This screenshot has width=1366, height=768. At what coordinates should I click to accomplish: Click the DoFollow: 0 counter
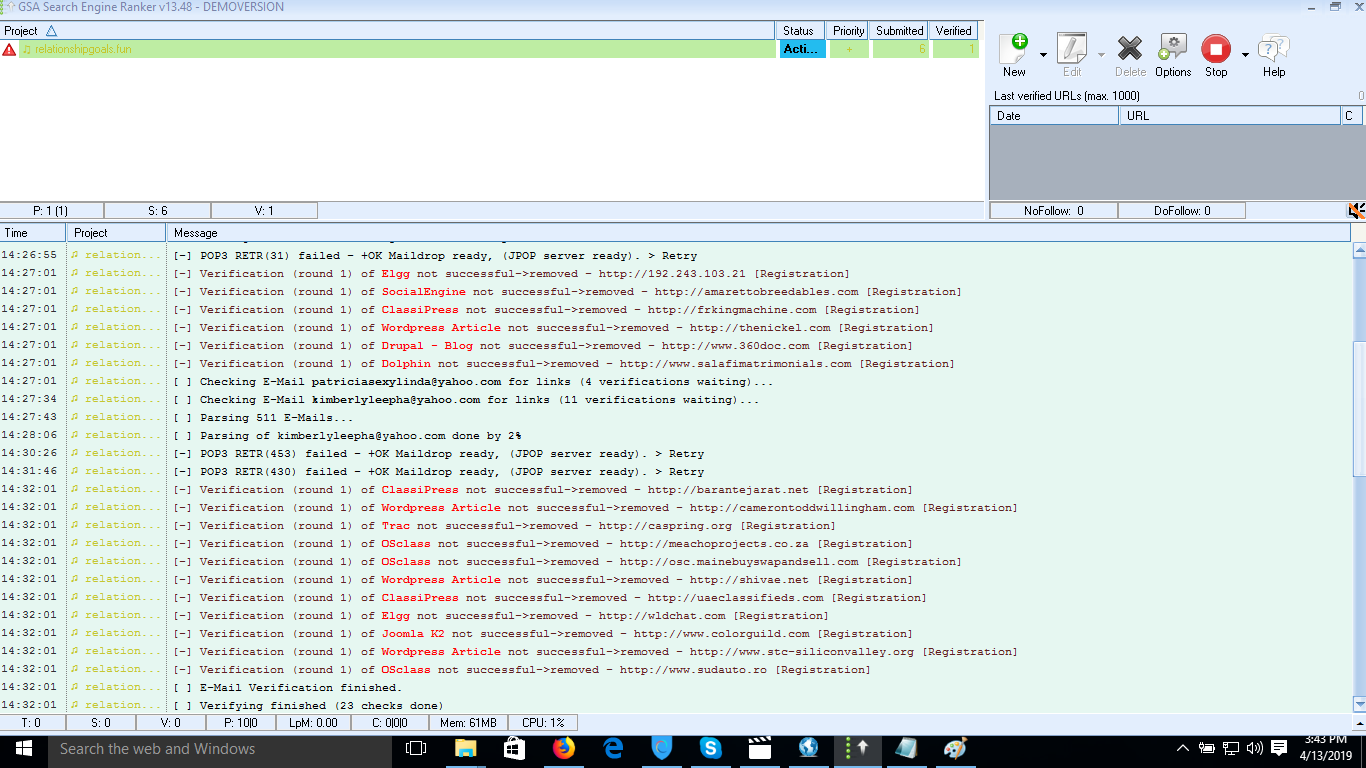(1182, 211)
